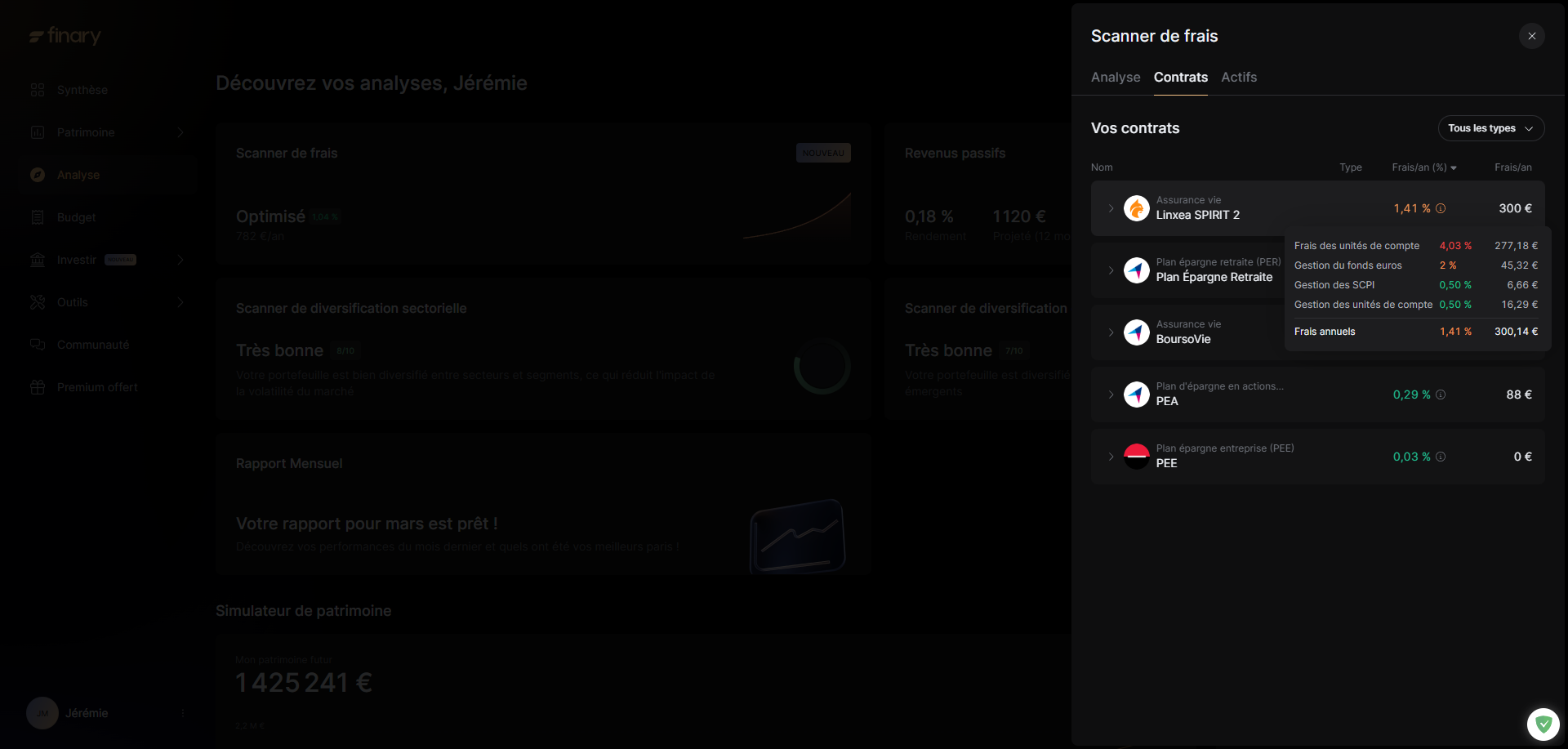Open the monthly report chart illustration

click(x=797, y=536)
